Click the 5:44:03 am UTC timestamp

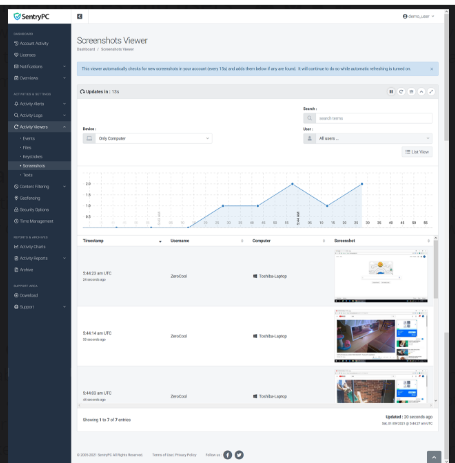(97, 393)
